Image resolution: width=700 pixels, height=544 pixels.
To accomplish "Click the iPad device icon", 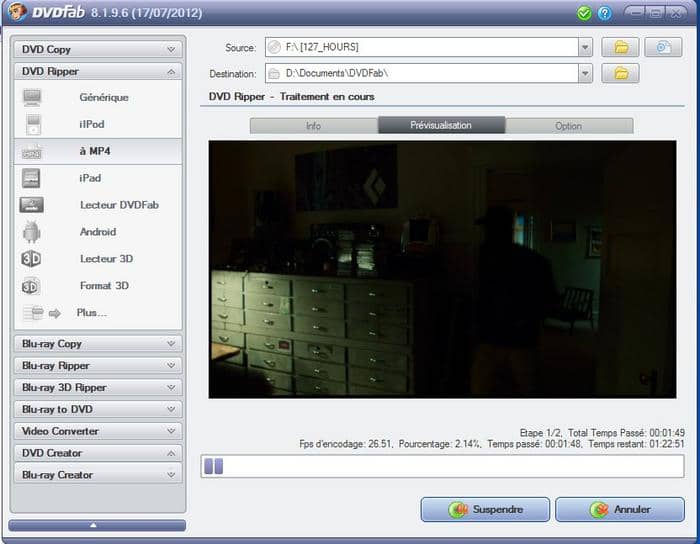I will [31, 179].
